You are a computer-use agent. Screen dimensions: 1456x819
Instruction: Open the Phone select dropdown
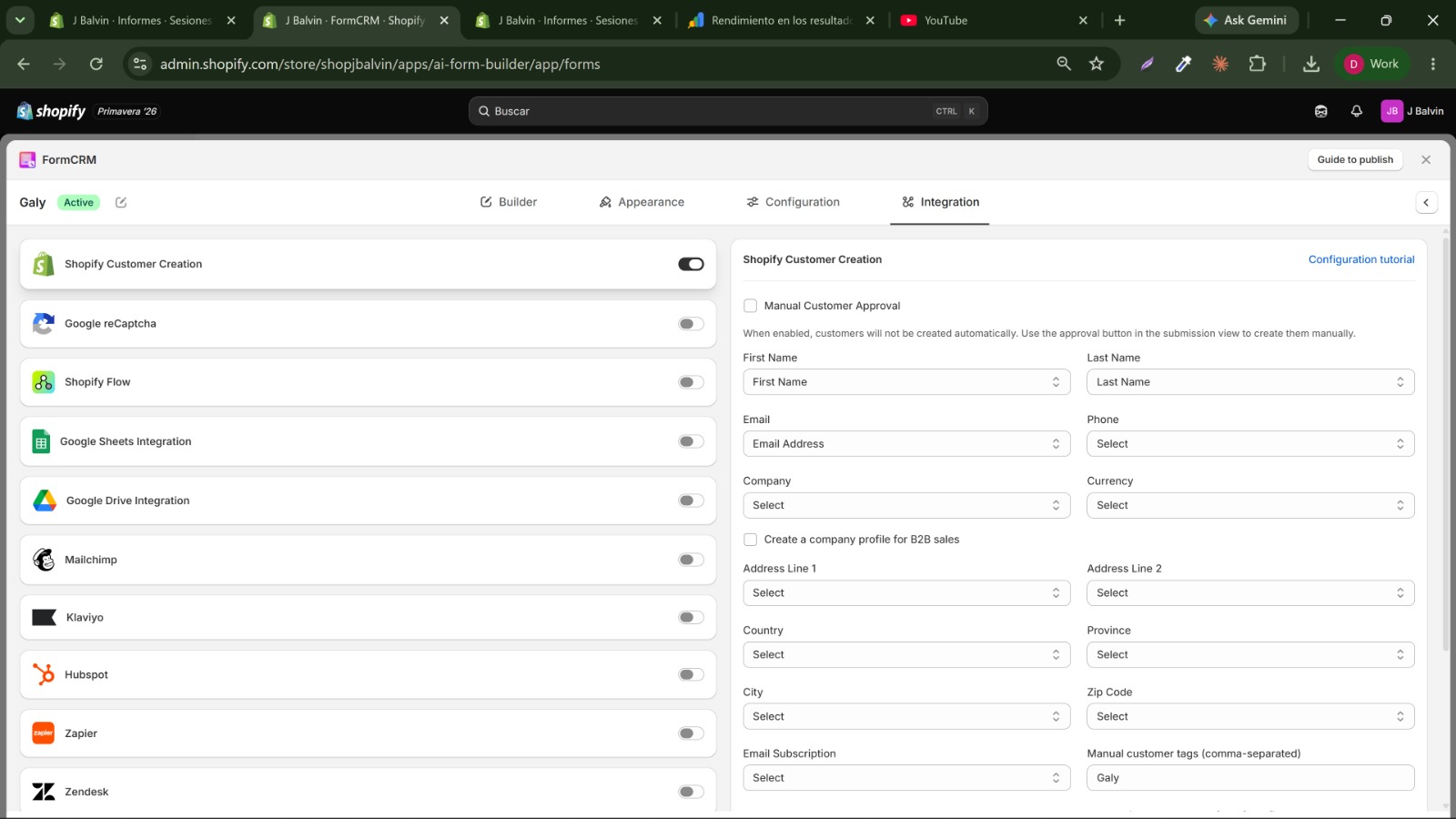point(1250,444)
